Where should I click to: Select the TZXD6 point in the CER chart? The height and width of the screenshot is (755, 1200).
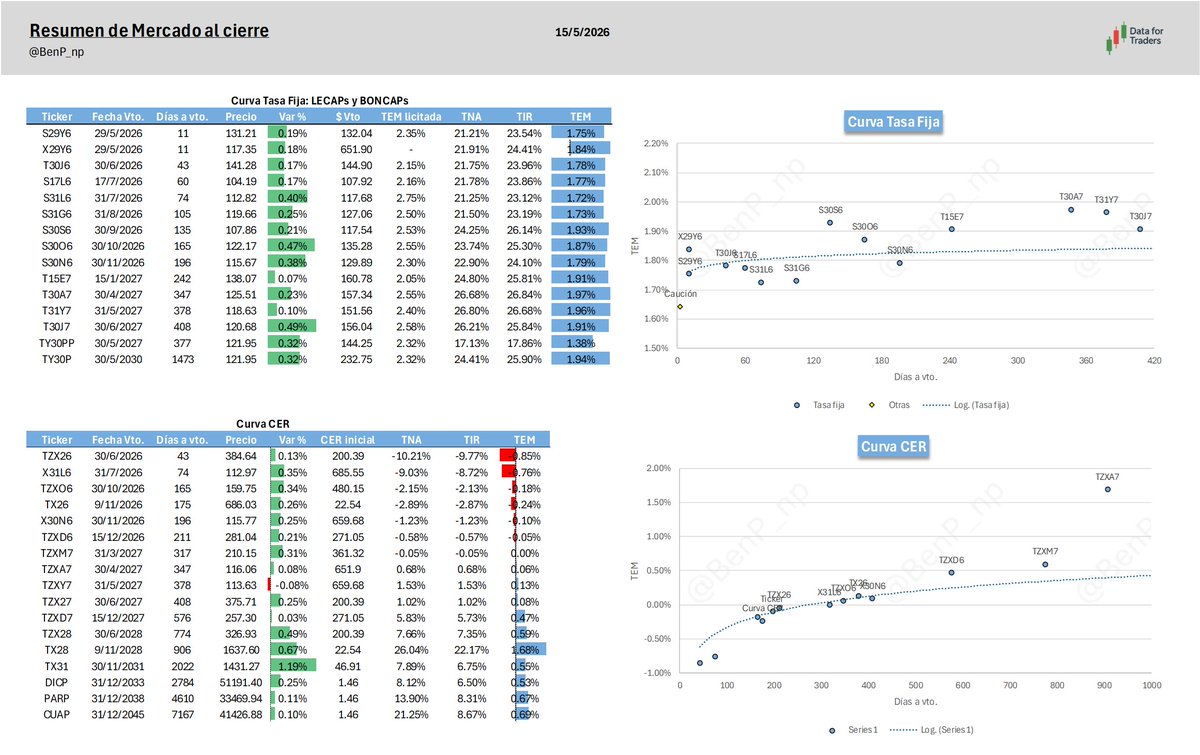click(952, 572)
